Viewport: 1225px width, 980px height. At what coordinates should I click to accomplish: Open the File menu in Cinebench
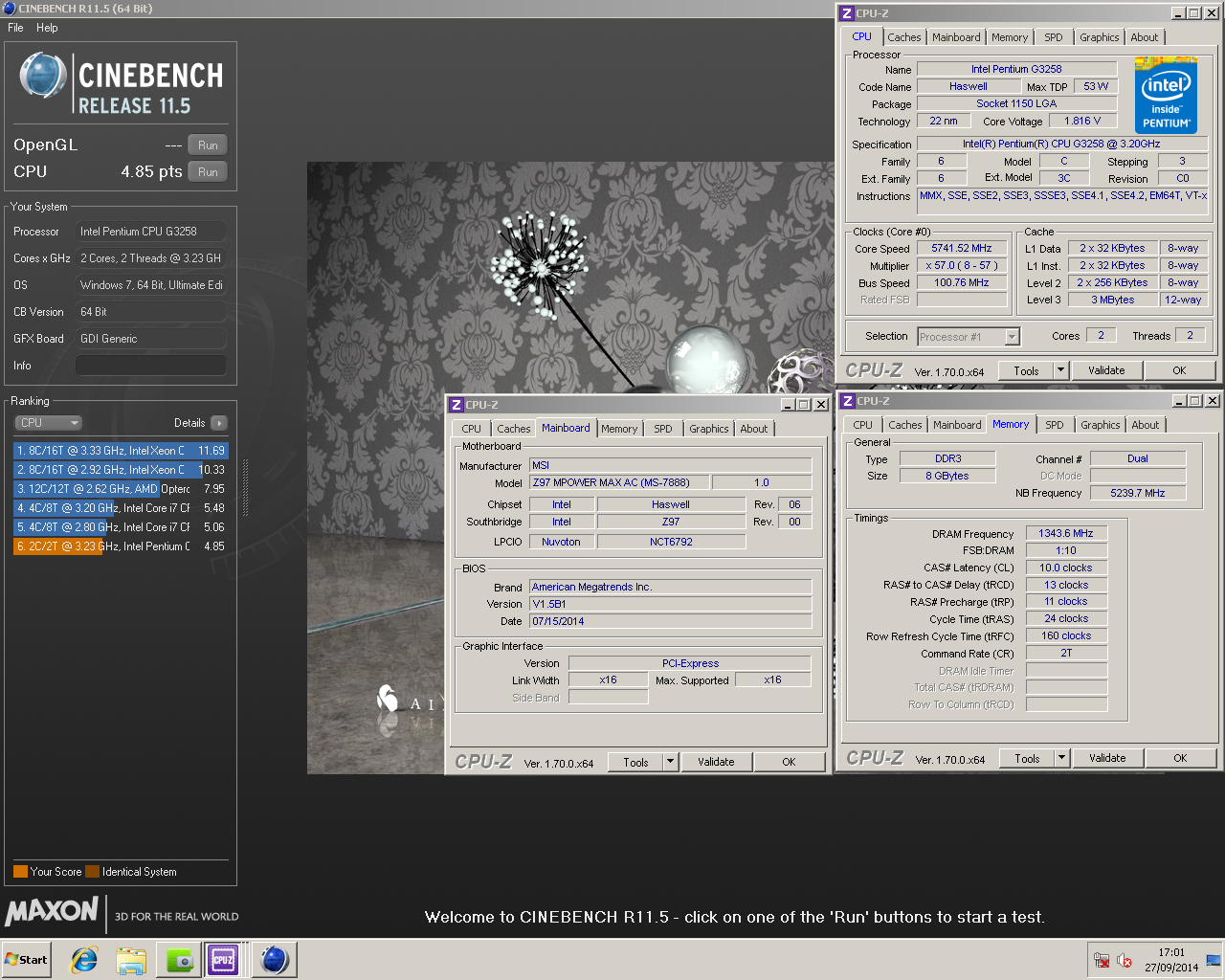pyautogui.click(x=15, y=28)
